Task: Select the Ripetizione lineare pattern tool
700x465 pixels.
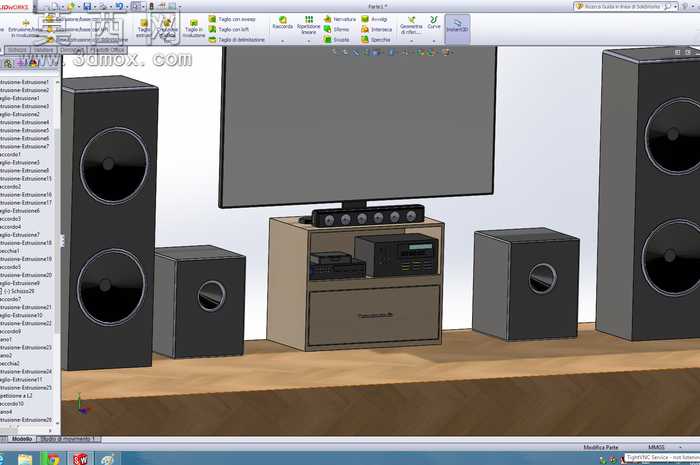Action: click(308, 25)
